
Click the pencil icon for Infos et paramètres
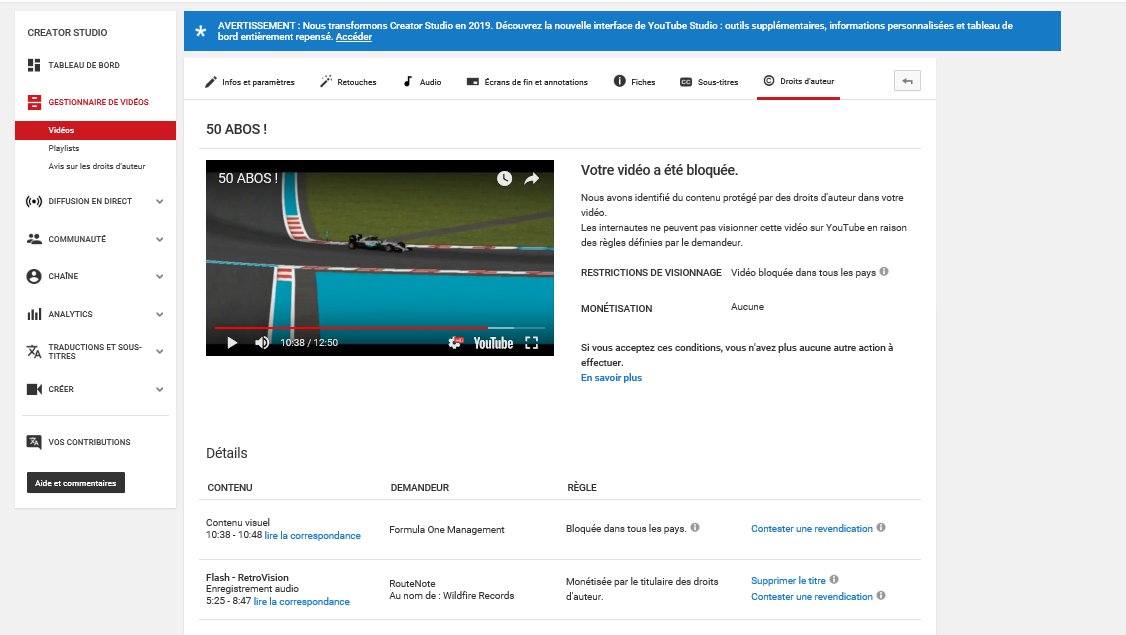click(x=210, y=82)
